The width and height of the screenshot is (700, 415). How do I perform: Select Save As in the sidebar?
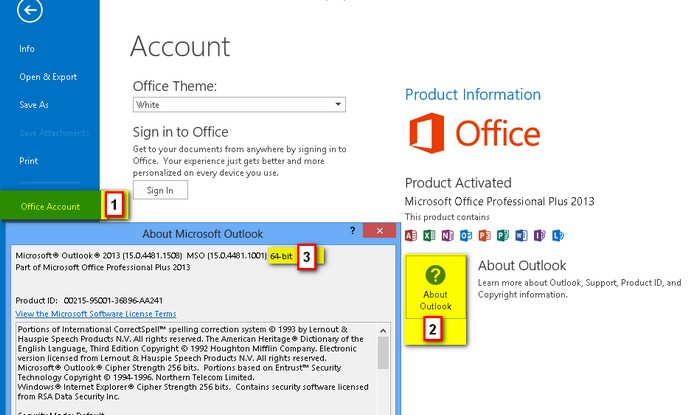pyautogui.click(x=34, y=105)
